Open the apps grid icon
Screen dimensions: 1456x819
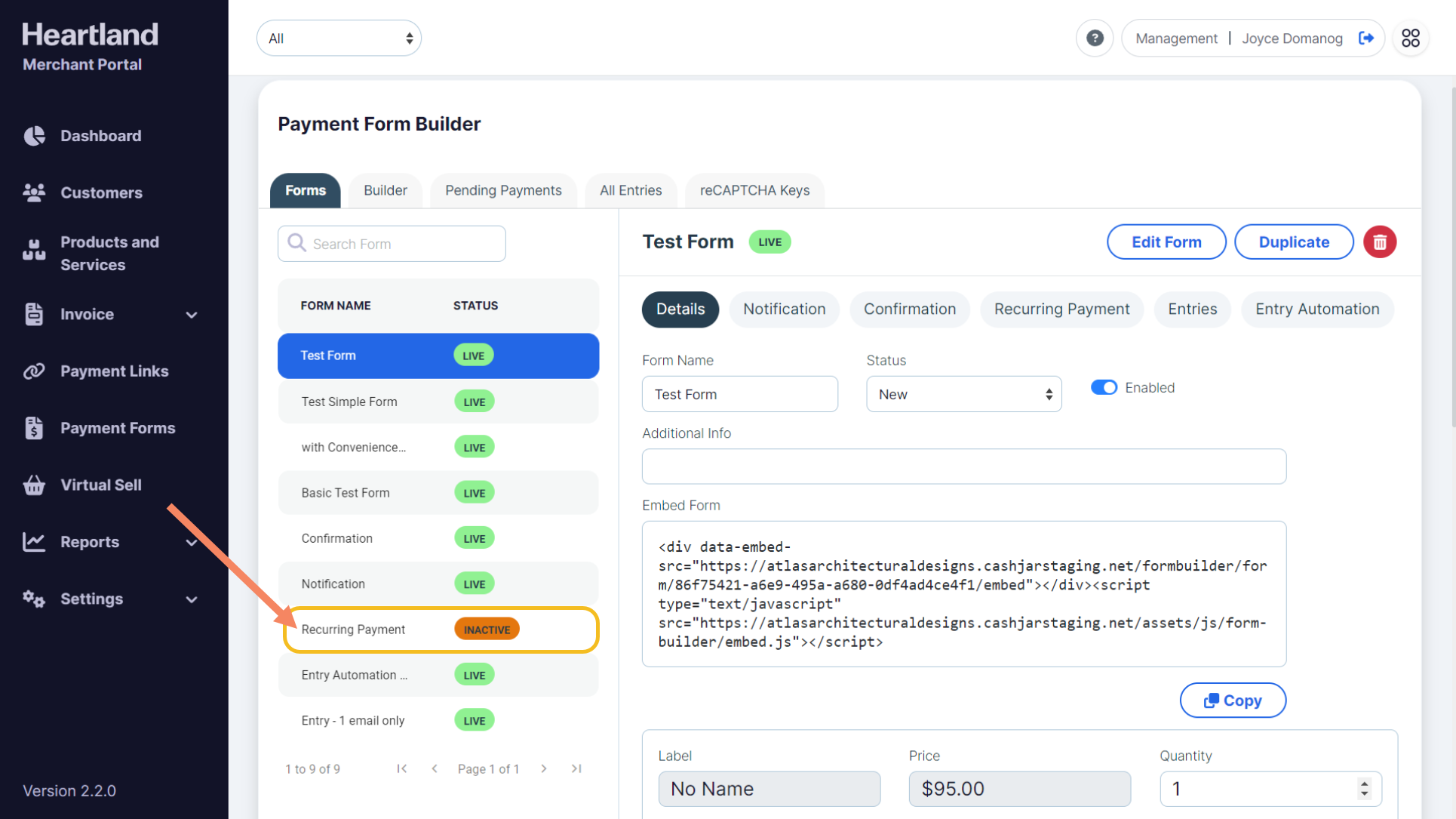(x=1410, y=38)
